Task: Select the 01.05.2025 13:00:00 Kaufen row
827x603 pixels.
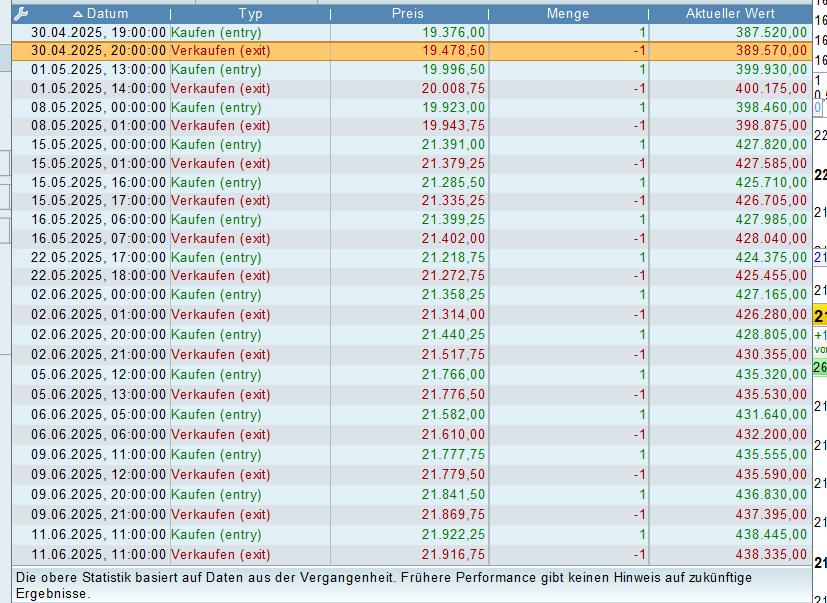Action: tap(412, 70)
